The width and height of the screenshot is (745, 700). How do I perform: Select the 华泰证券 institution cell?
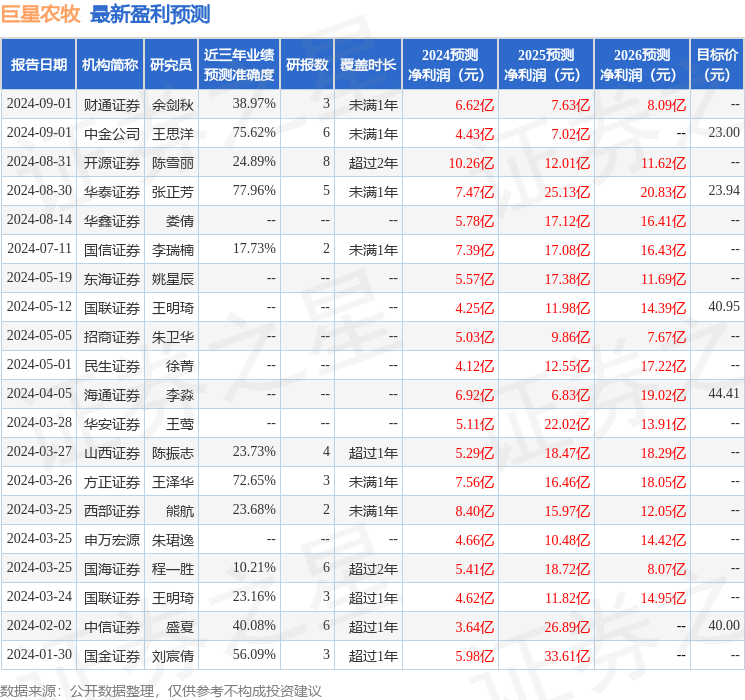click(x=112, y=192)
